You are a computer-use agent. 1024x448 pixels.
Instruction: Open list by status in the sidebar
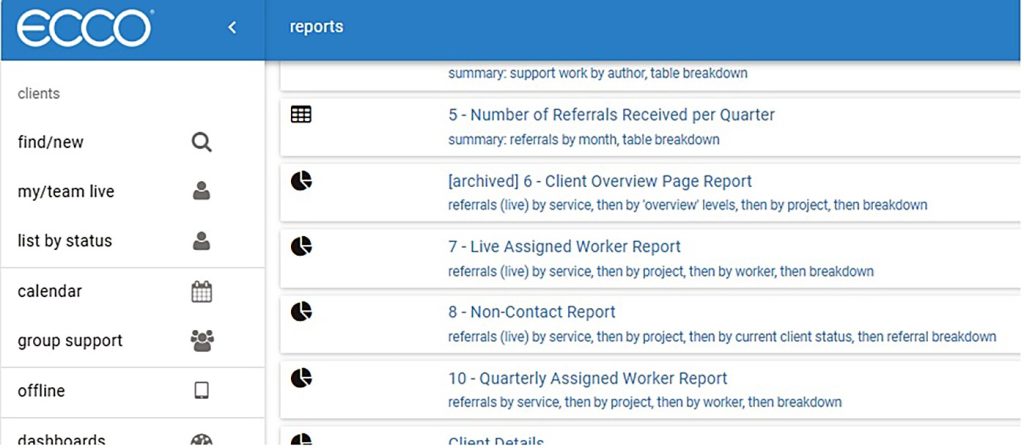(x=65, y=240)
